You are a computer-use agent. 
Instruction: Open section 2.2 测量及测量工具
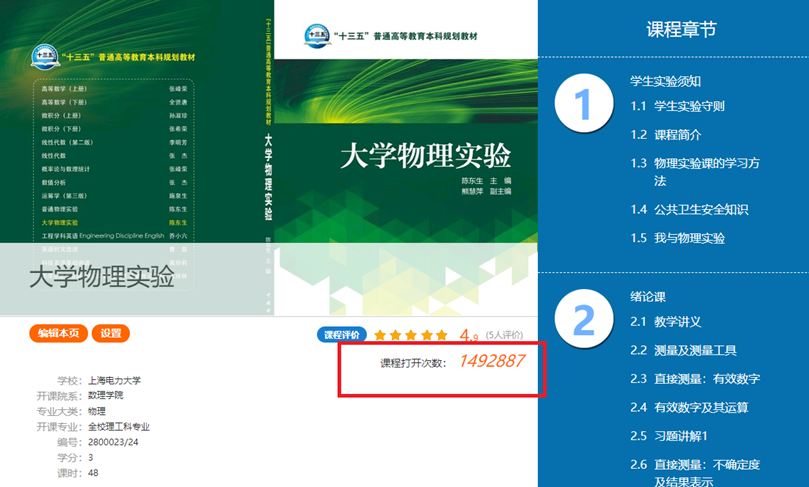683,350
